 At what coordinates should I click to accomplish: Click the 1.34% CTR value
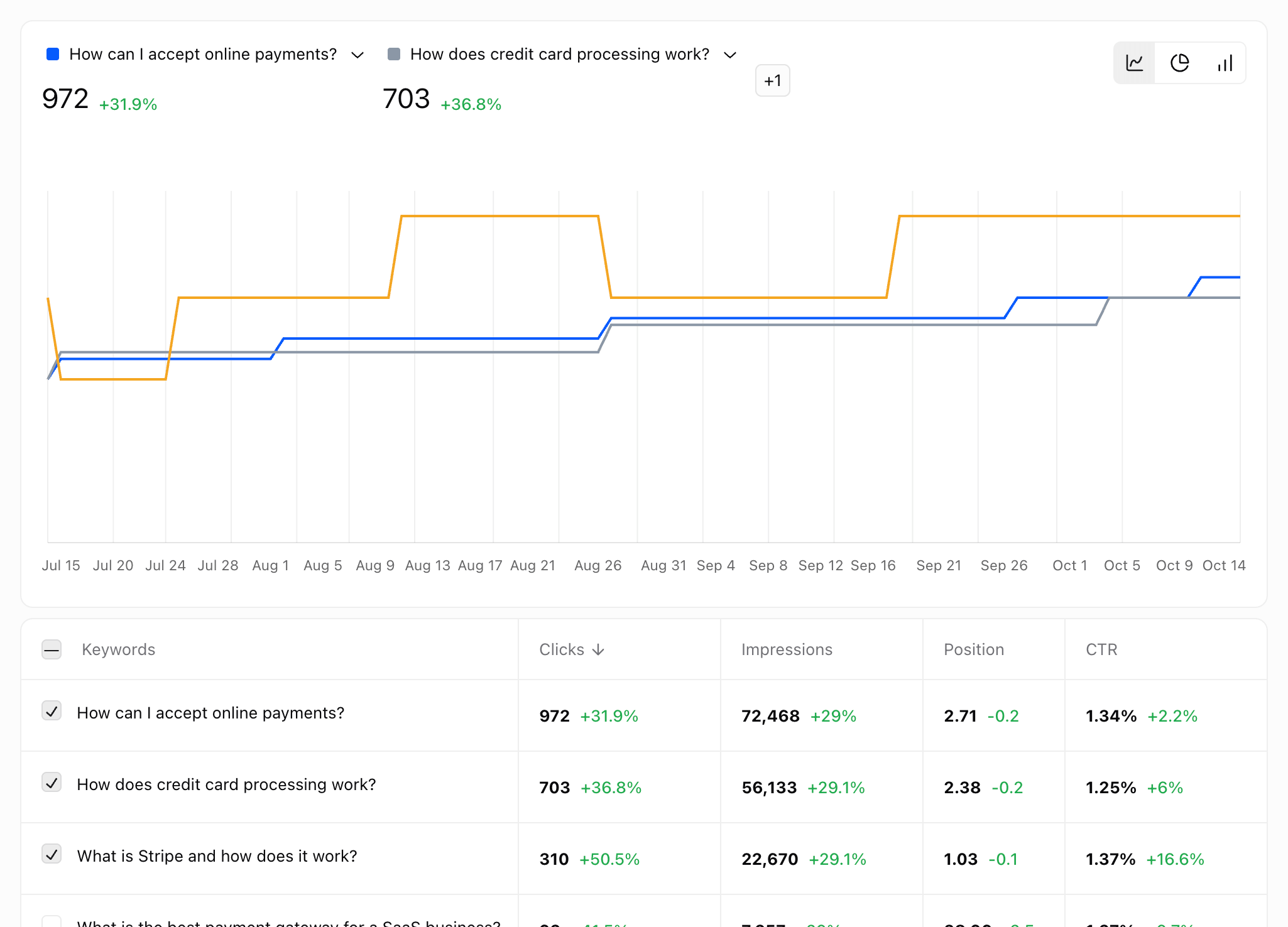click(1111, 716)
